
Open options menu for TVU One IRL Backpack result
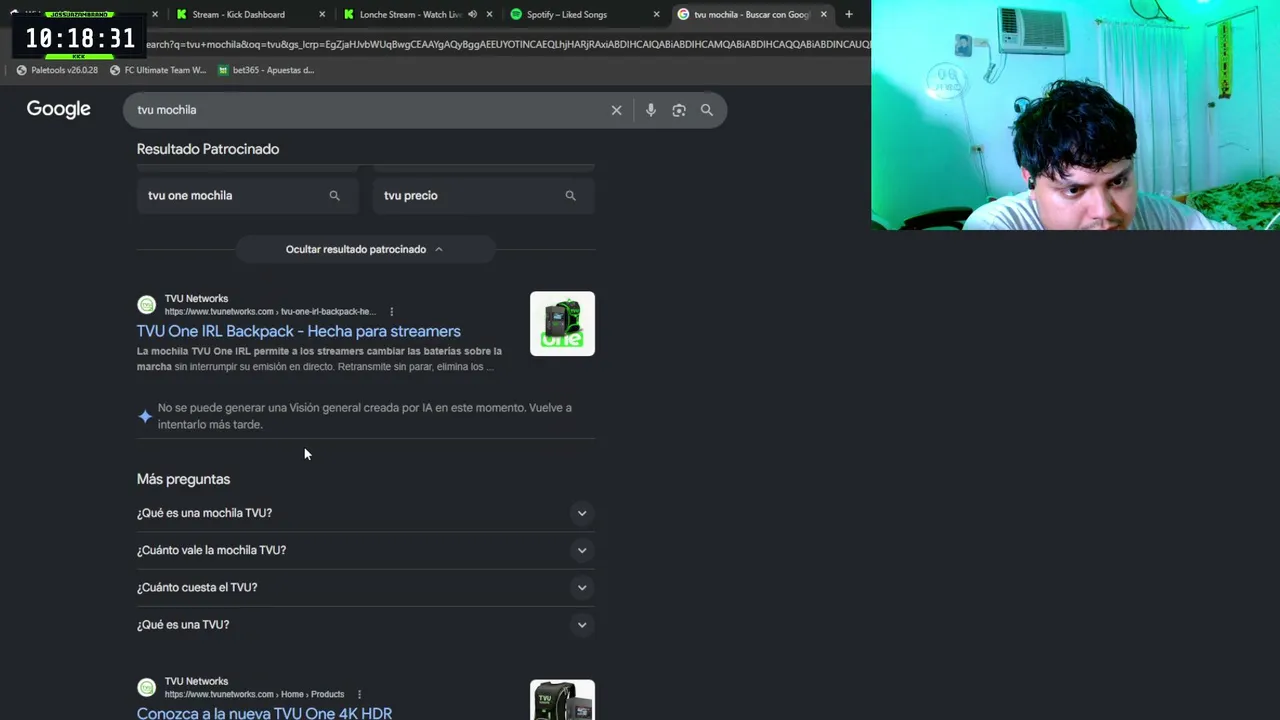point(391,312)
